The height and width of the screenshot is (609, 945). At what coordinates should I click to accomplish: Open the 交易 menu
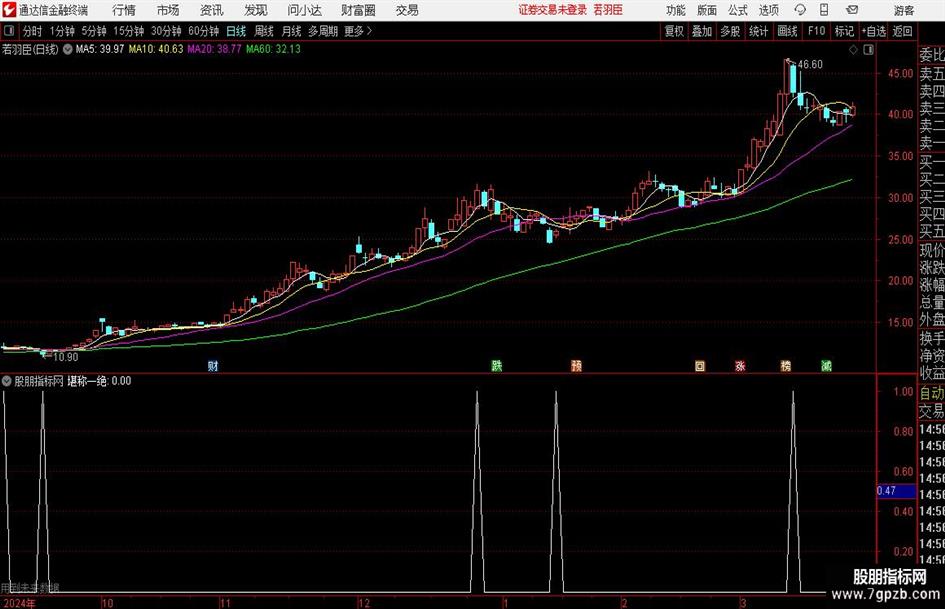pyautogui.click(x=407, y=10)
